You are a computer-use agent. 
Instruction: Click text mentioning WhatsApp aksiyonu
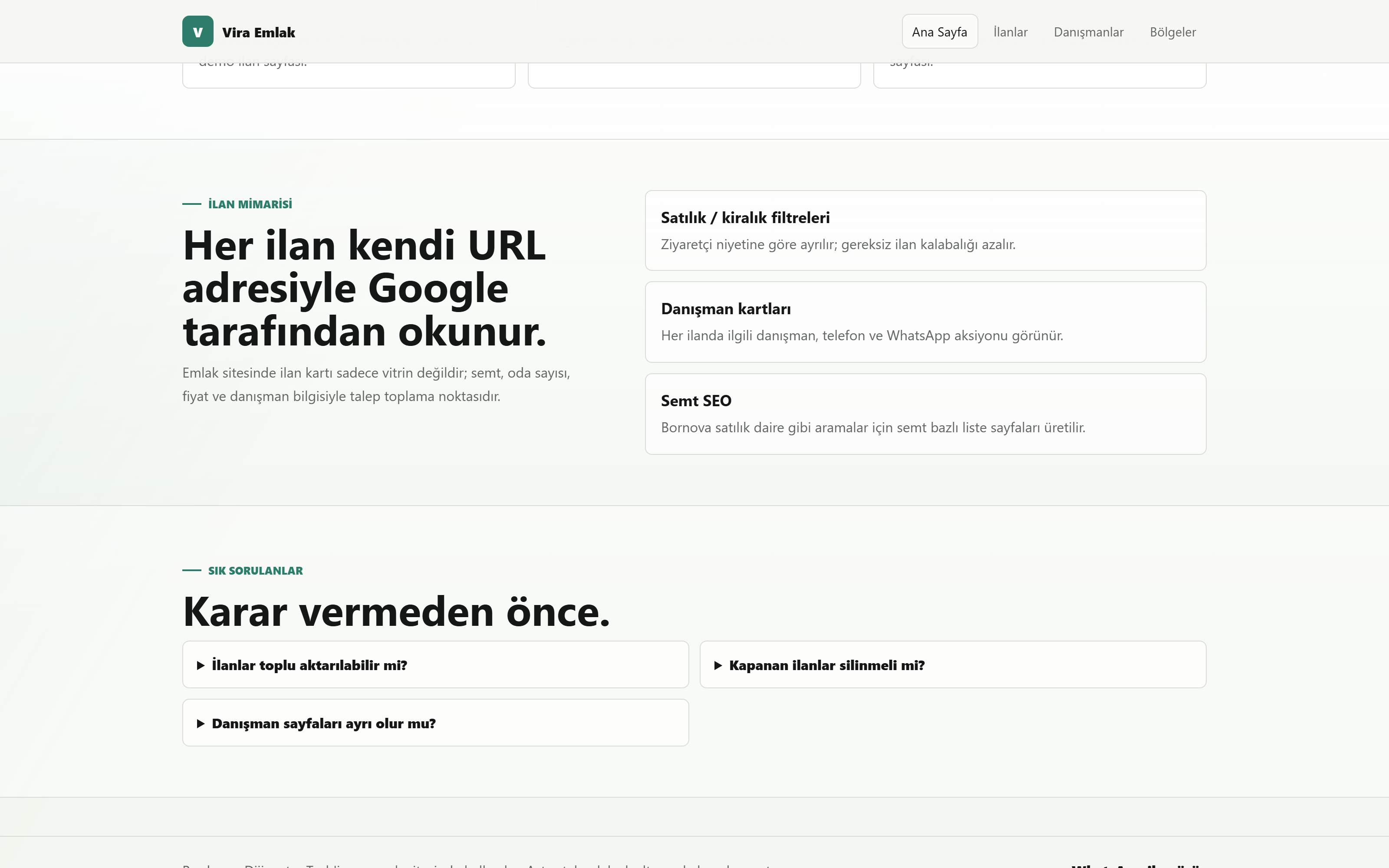(x=862, y=336)
